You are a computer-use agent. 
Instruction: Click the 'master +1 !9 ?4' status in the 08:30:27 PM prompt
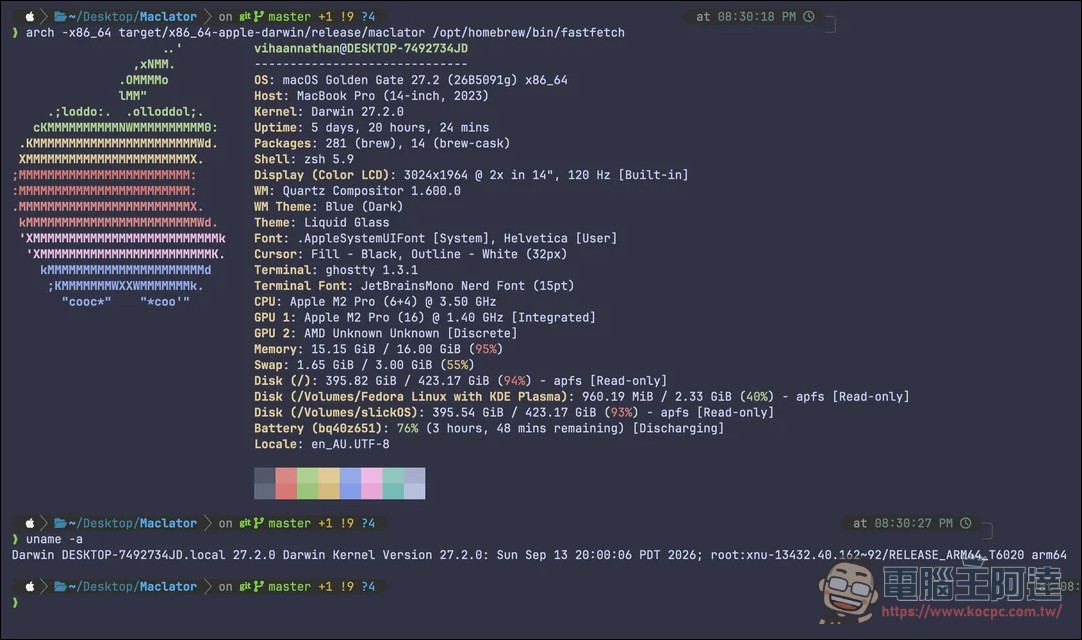[x=322, y=523]
